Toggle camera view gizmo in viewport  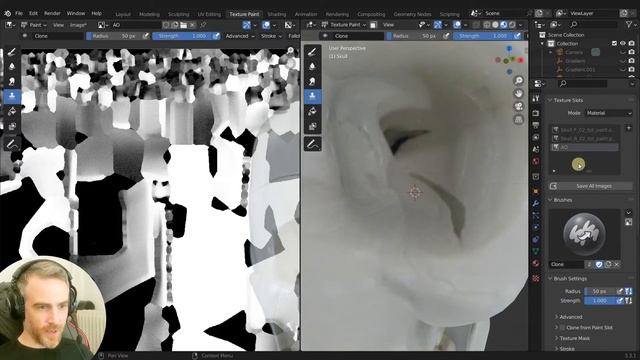point(518,107)
